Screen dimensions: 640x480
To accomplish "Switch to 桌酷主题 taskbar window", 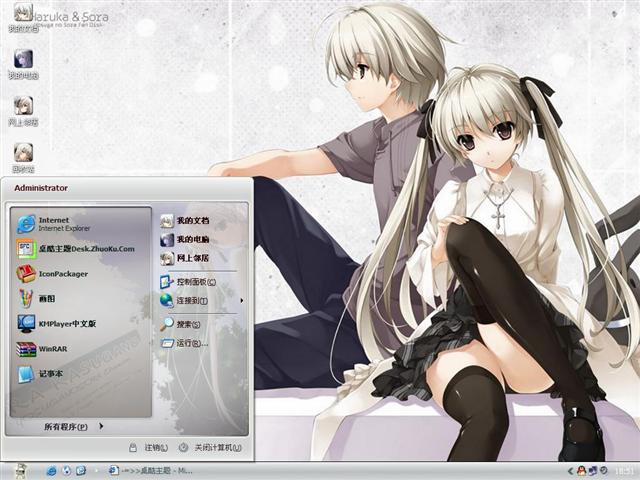I will point(151,471).
